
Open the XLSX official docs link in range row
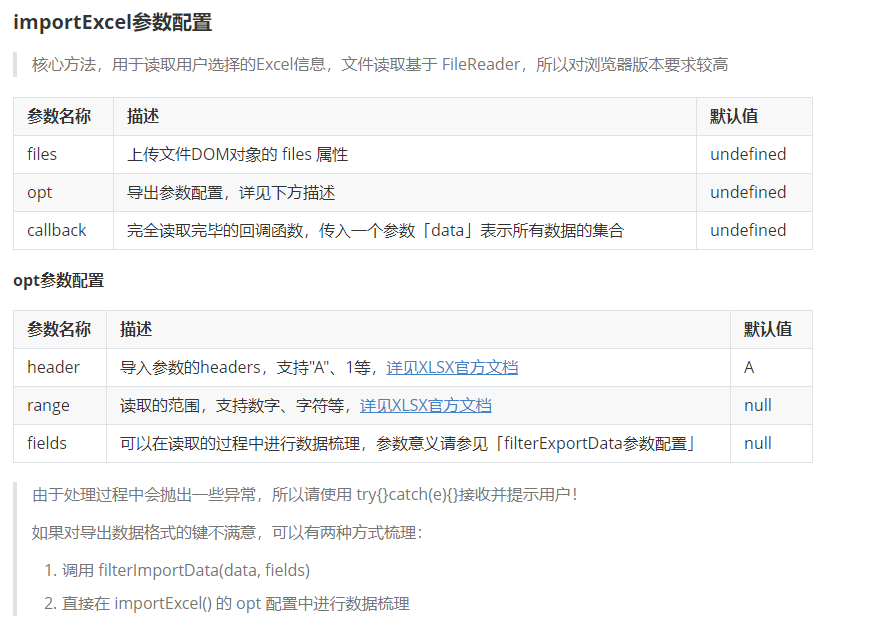[425, 406]
